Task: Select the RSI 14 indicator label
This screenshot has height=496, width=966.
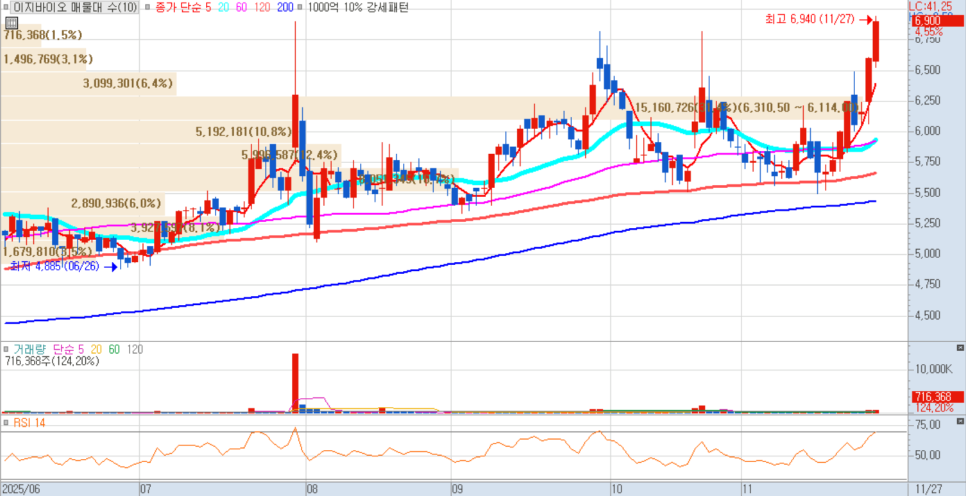Action: [x=28, y=423]
